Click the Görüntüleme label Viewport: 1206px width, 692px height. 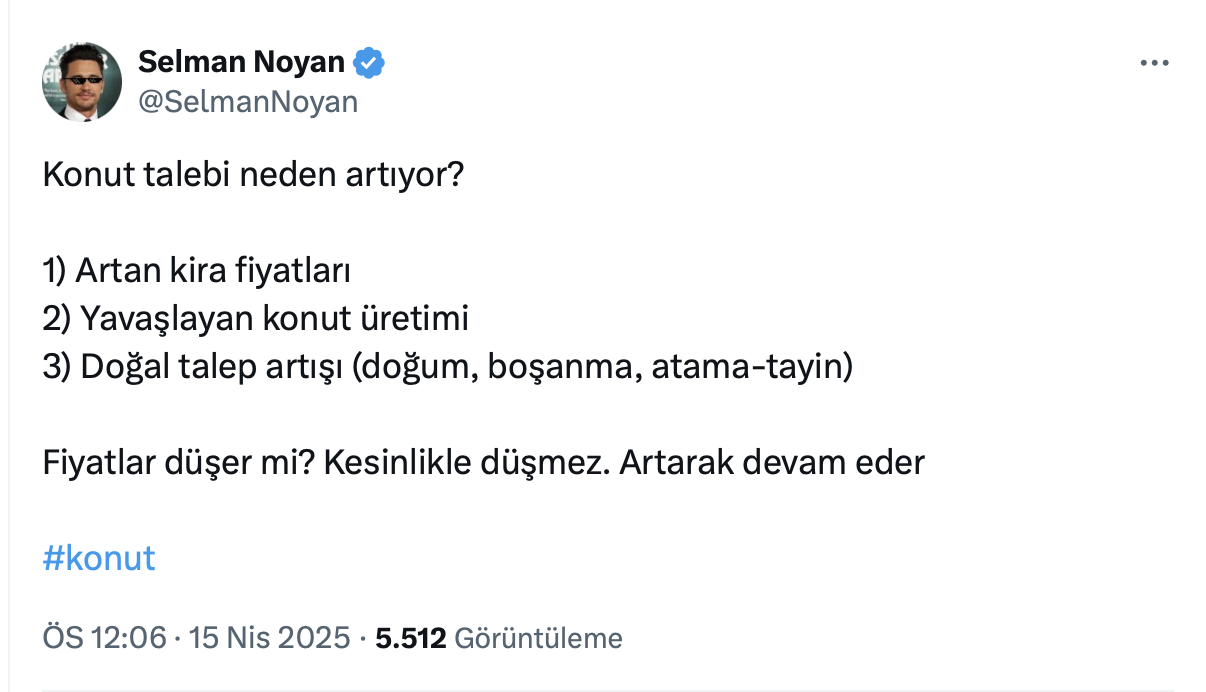click(538, 638)
